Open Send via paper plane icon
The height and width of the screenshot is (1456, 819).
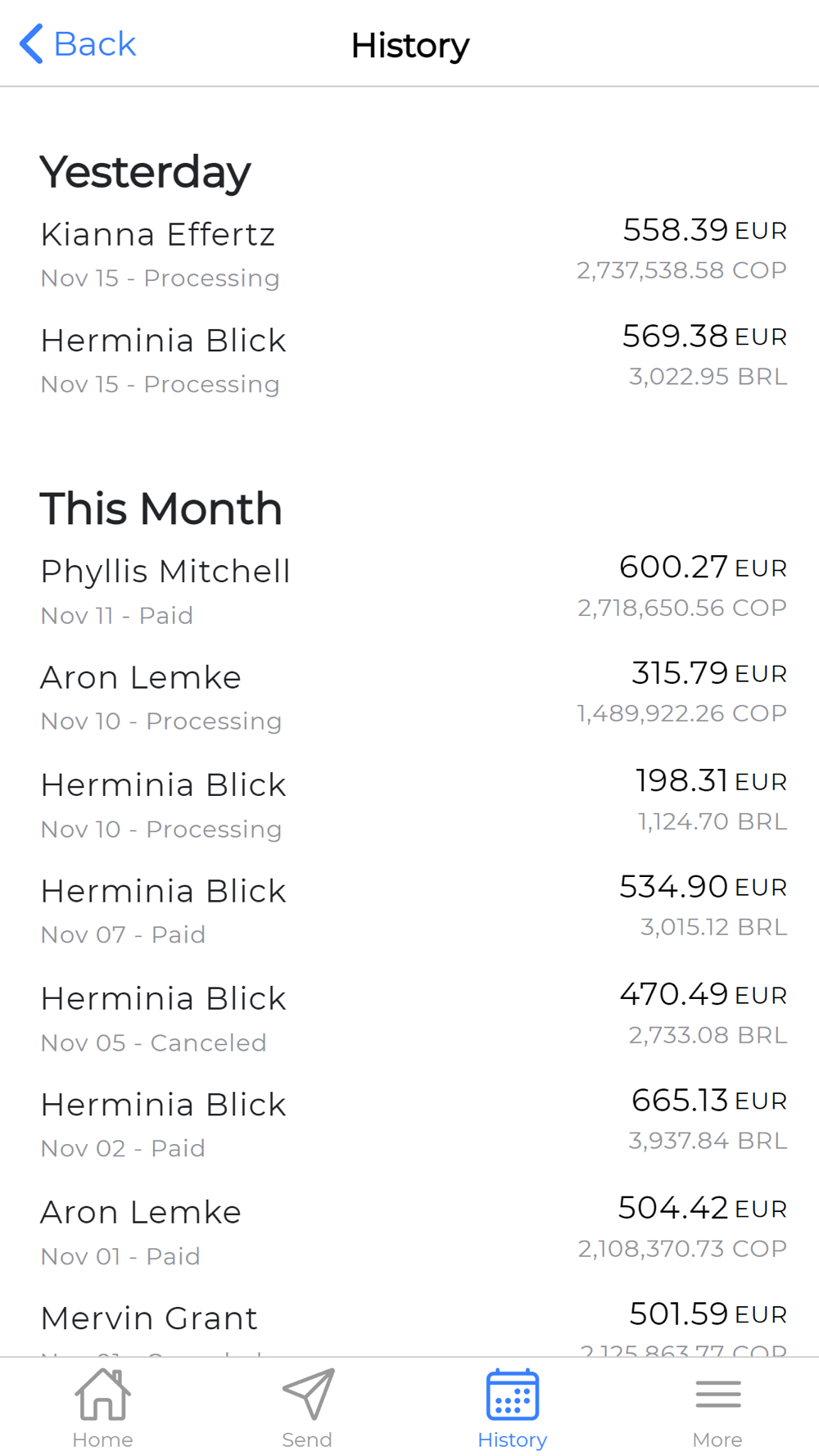[308, 1394]
